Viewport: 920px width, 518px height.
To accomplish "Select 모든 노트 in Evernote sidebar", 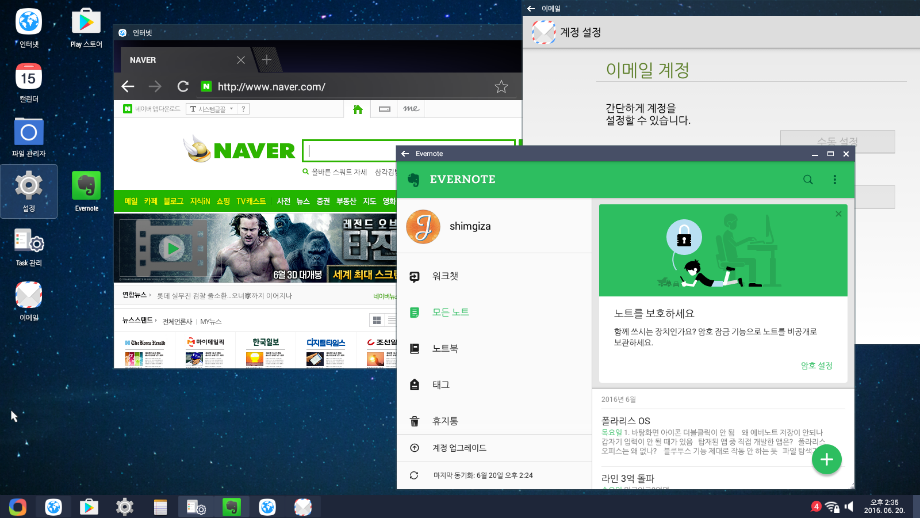I will tap(494, 313).
